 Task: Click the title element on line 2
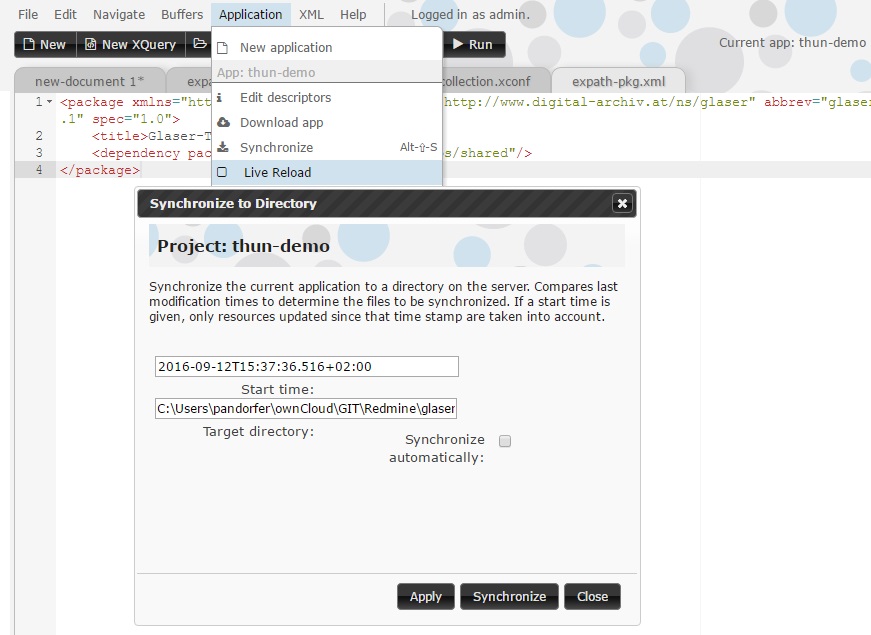152,136
